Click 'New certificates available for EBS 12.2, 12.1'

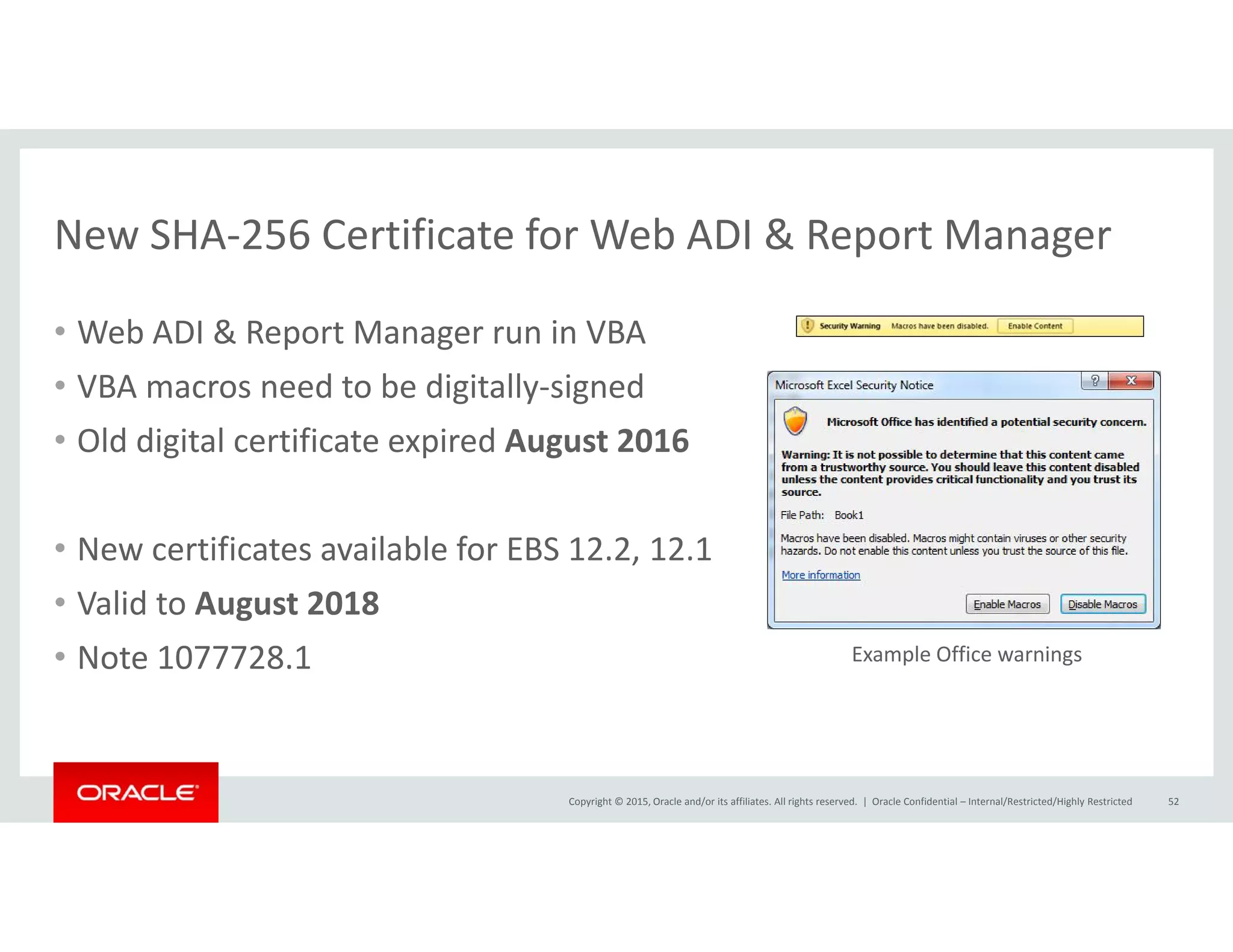pyautogui.click(x=394, y=549)
